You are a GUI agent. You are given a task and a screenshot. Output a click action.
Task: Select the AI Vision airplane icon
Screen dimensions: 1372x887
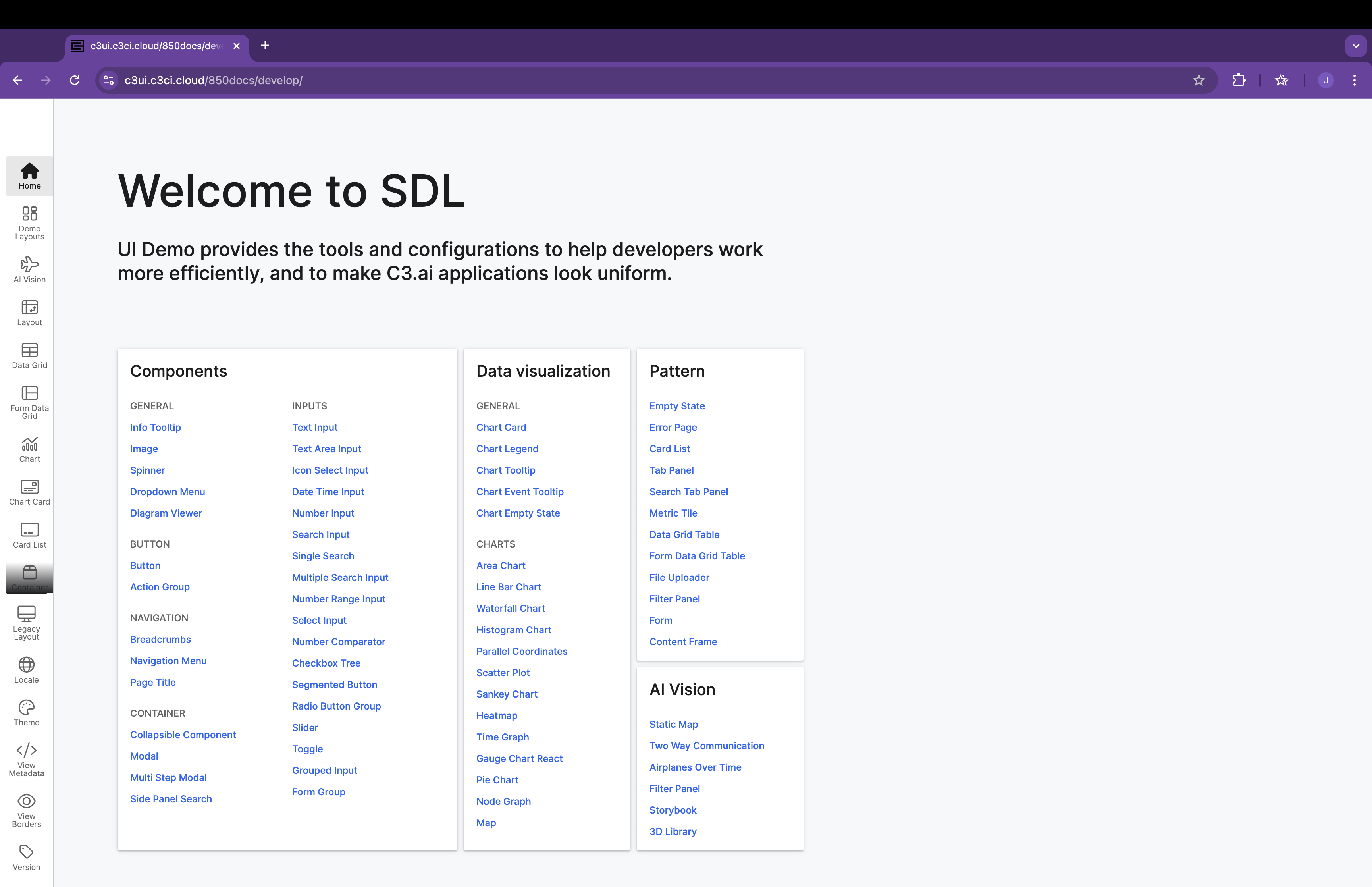pos(29,264)
